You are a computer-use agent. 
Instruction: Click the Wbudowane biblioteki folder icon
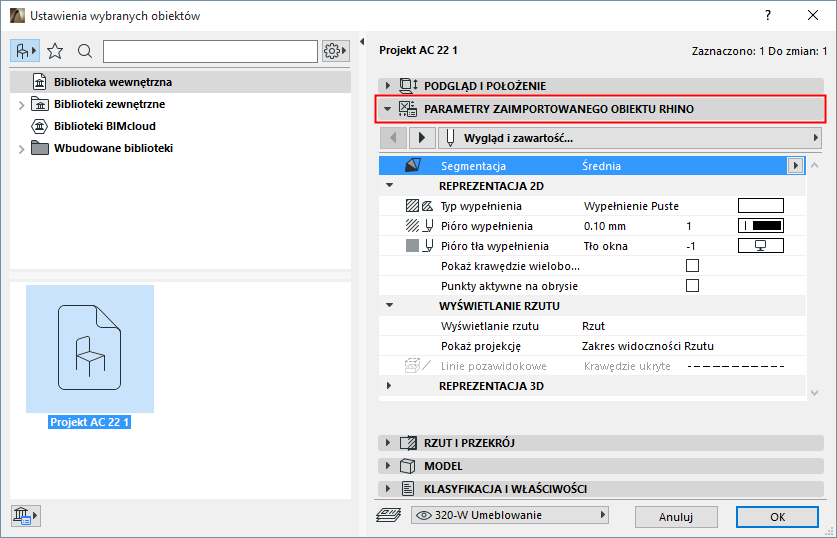pos(40,148)
